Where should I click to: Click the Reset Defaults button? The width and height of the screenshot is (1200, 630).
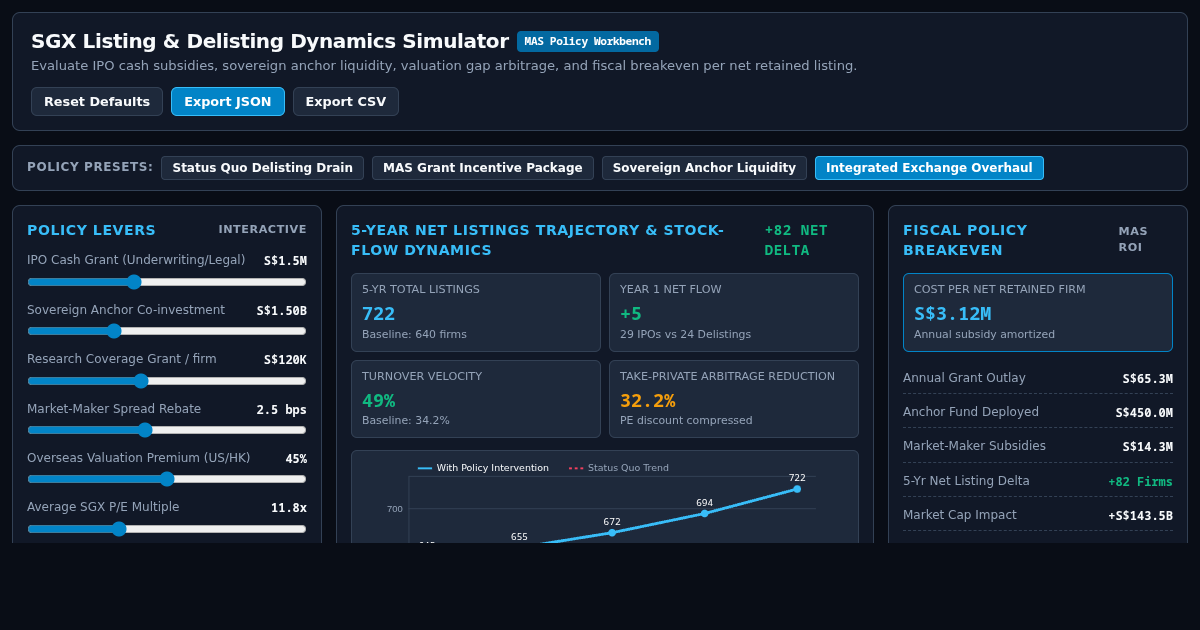click(x=97, y=102)
